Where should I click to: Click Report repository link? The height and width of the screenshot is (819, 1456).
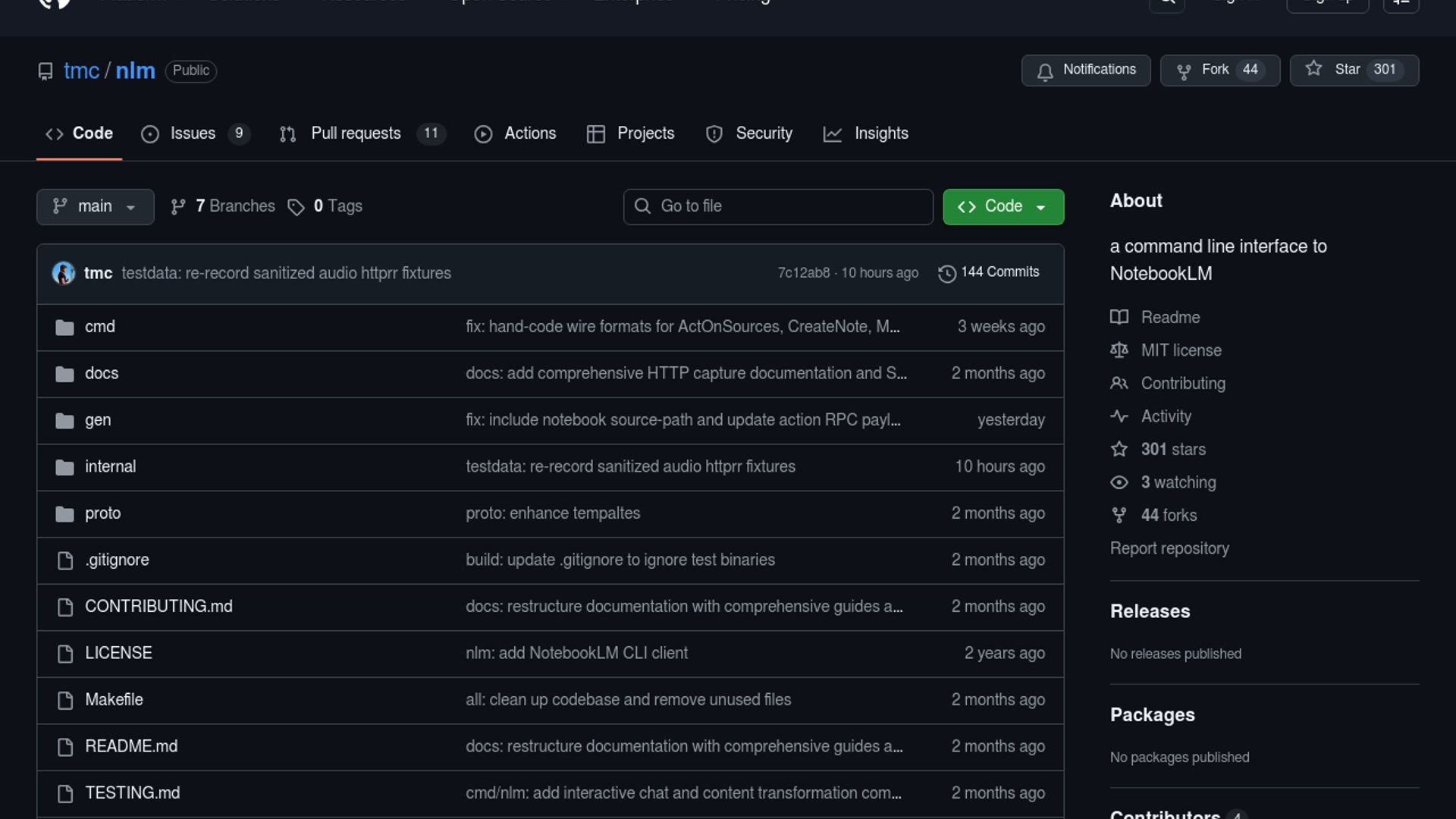[1169, 548]
